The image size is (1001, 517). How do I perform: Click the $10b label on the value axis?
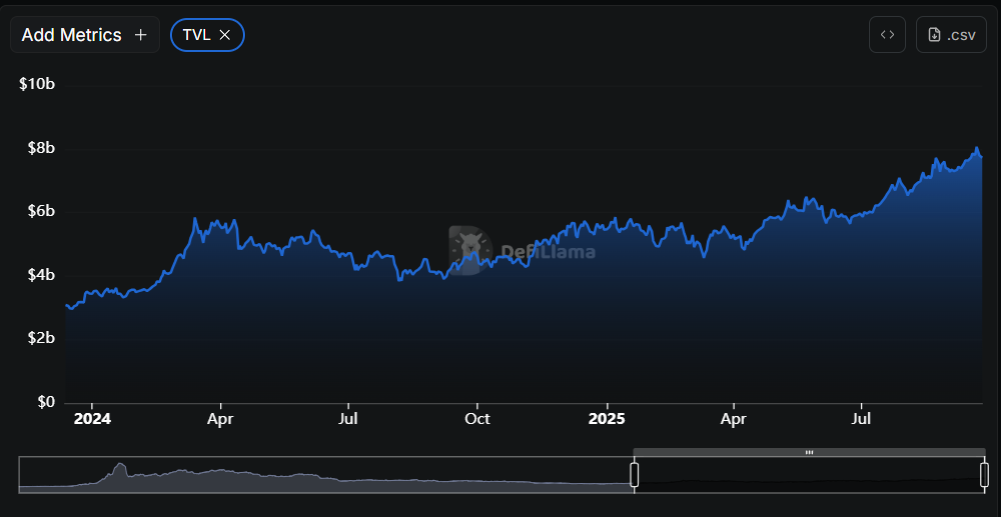coord(36,84)
